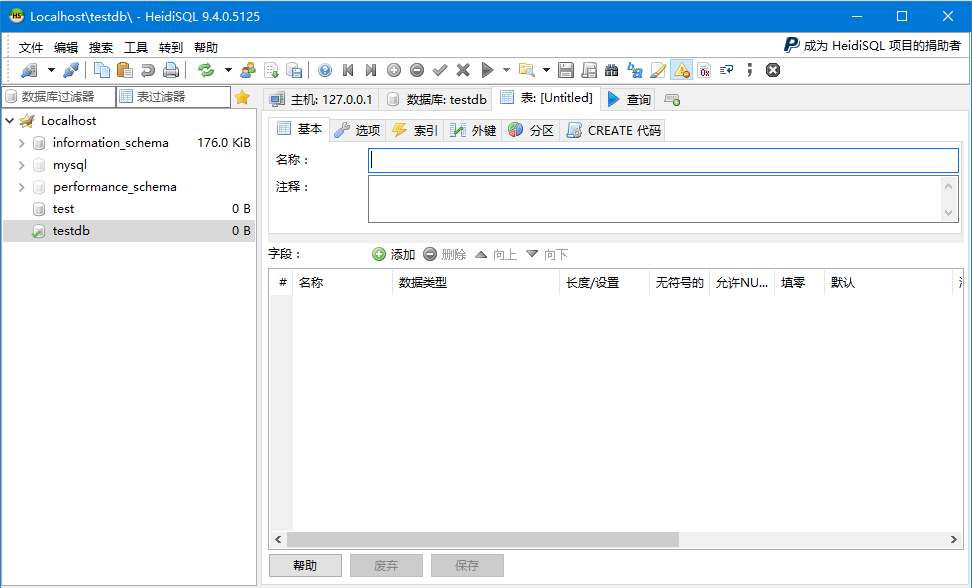Image resolution: width=972 pixels, height=588 pixels.
Task: Toggle the query word-wrap button
Action: tap(727, 70)
